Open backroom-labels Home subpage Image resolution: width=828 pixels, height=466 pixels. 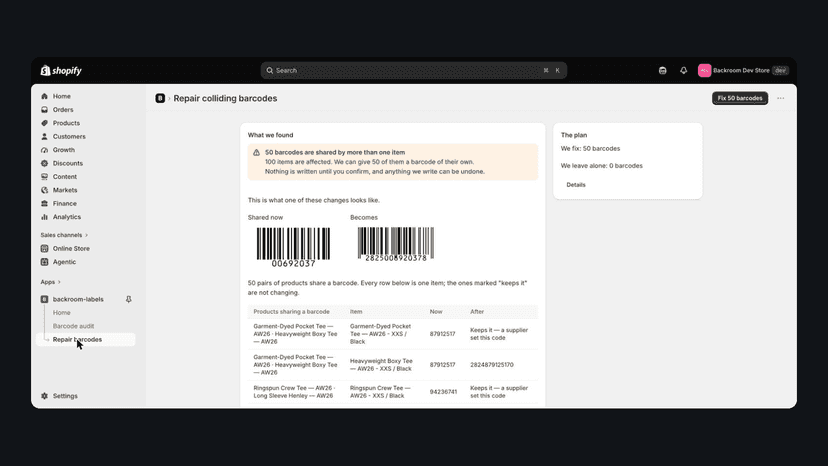tap(61, 313)
